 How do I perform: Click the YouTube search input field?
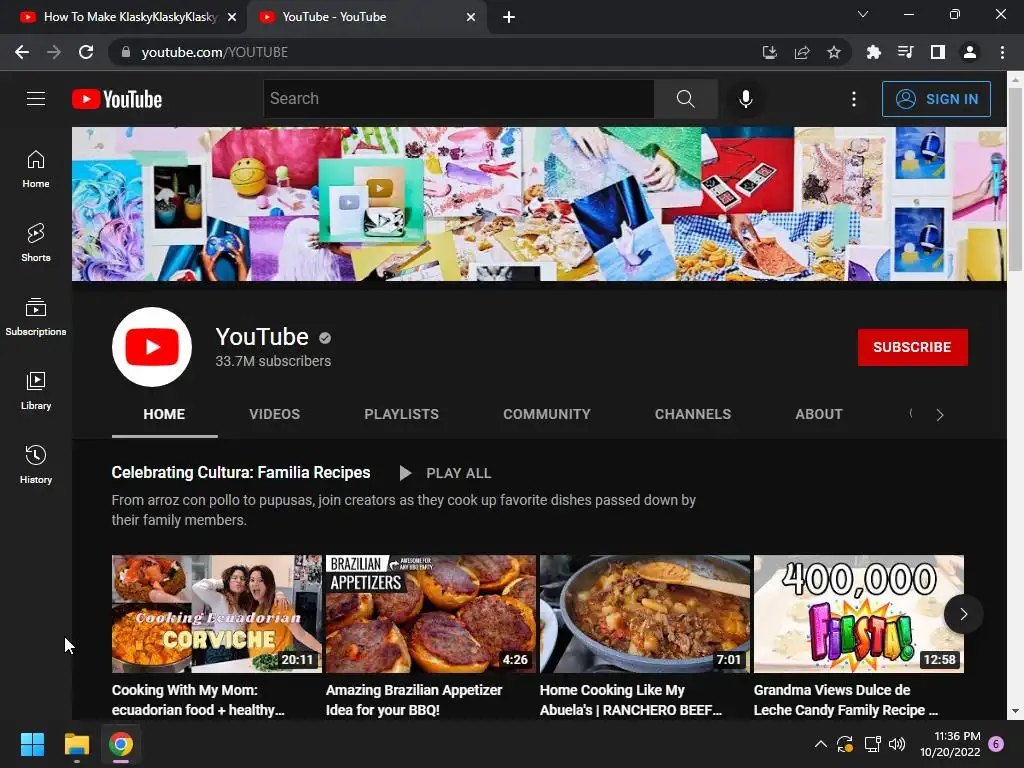[458, 99]
